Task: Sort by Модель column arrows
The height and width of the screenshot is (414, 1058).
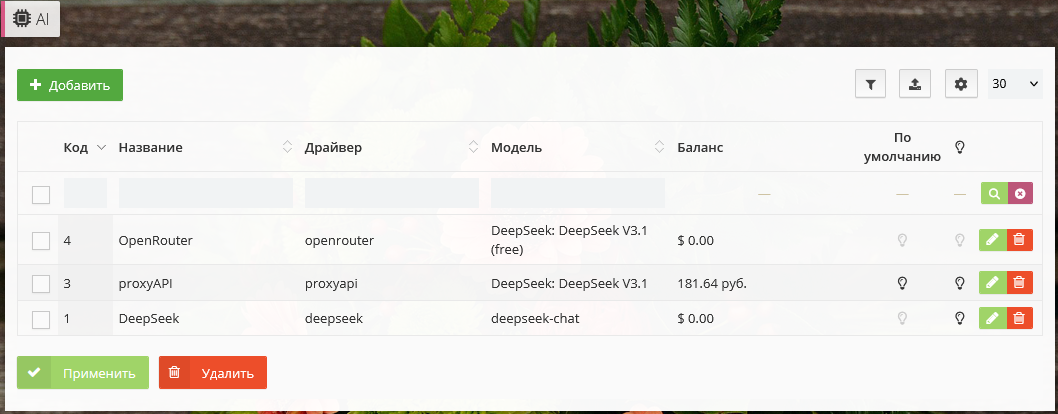Action: (x=660, y=147)
